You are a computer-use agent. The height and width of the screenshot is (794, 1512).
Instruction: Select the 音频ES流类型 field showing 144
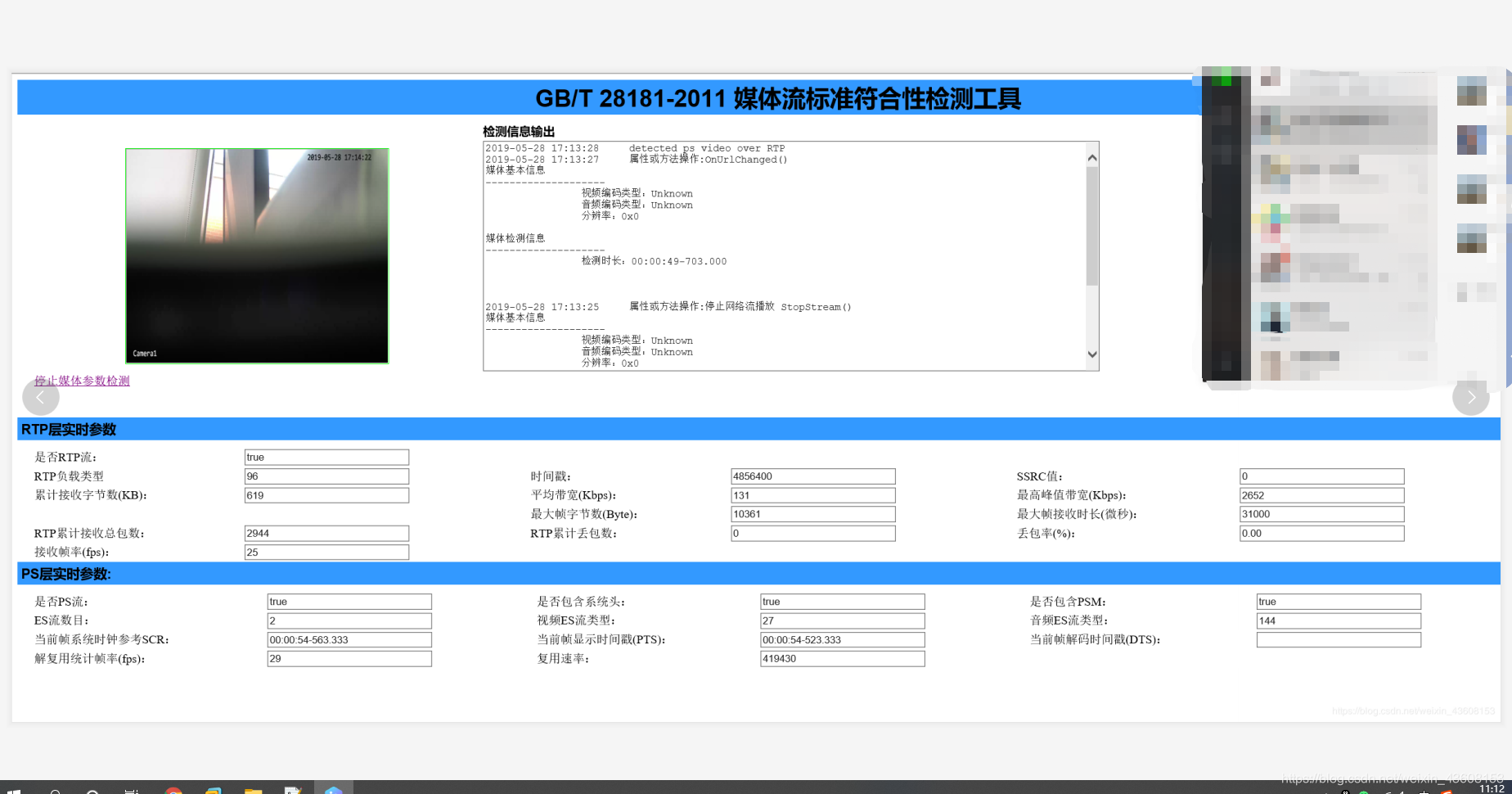tap(1339, 620)
